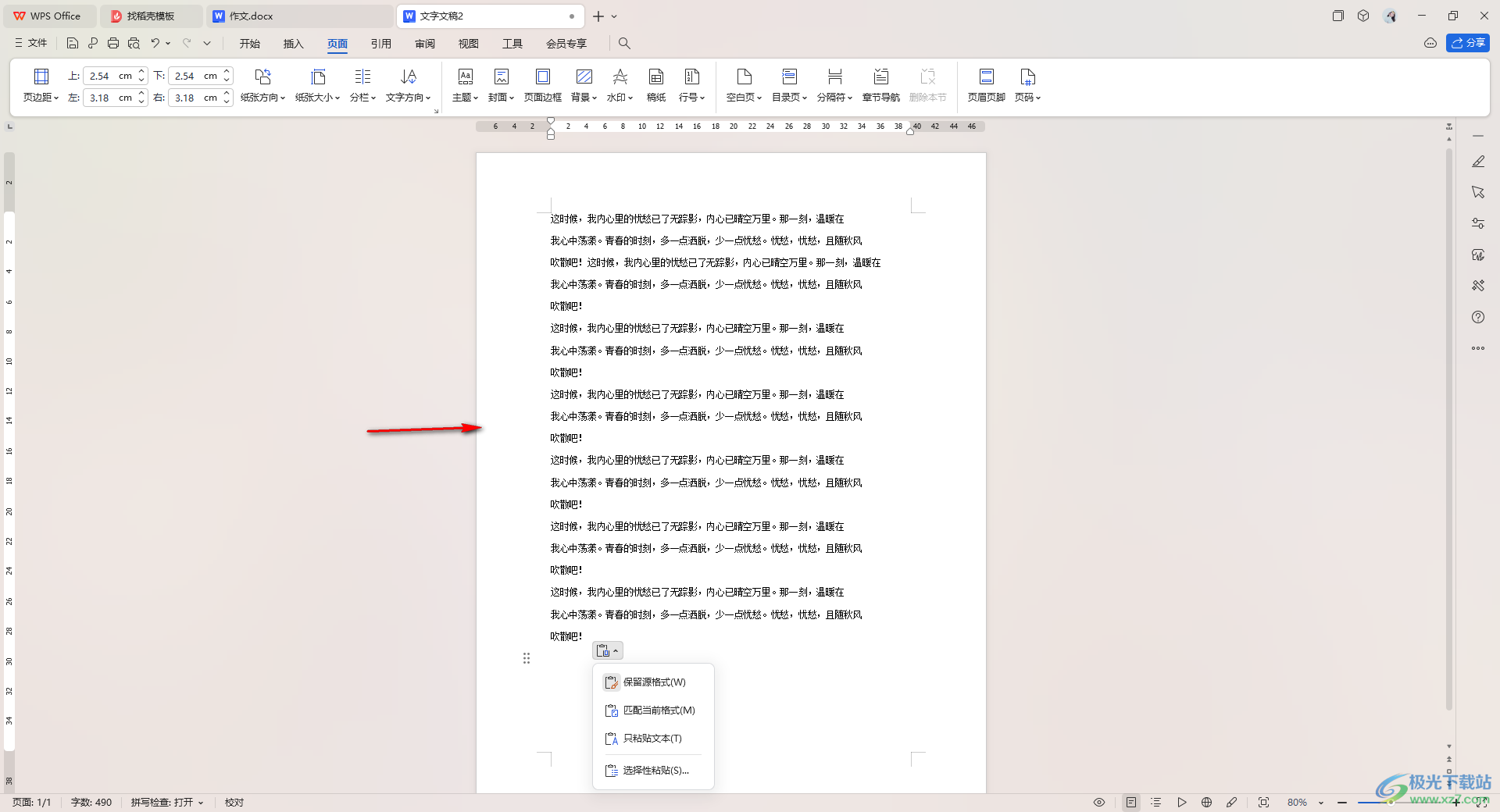Select 匹配当前格式(M) paste option

point(653,710)
